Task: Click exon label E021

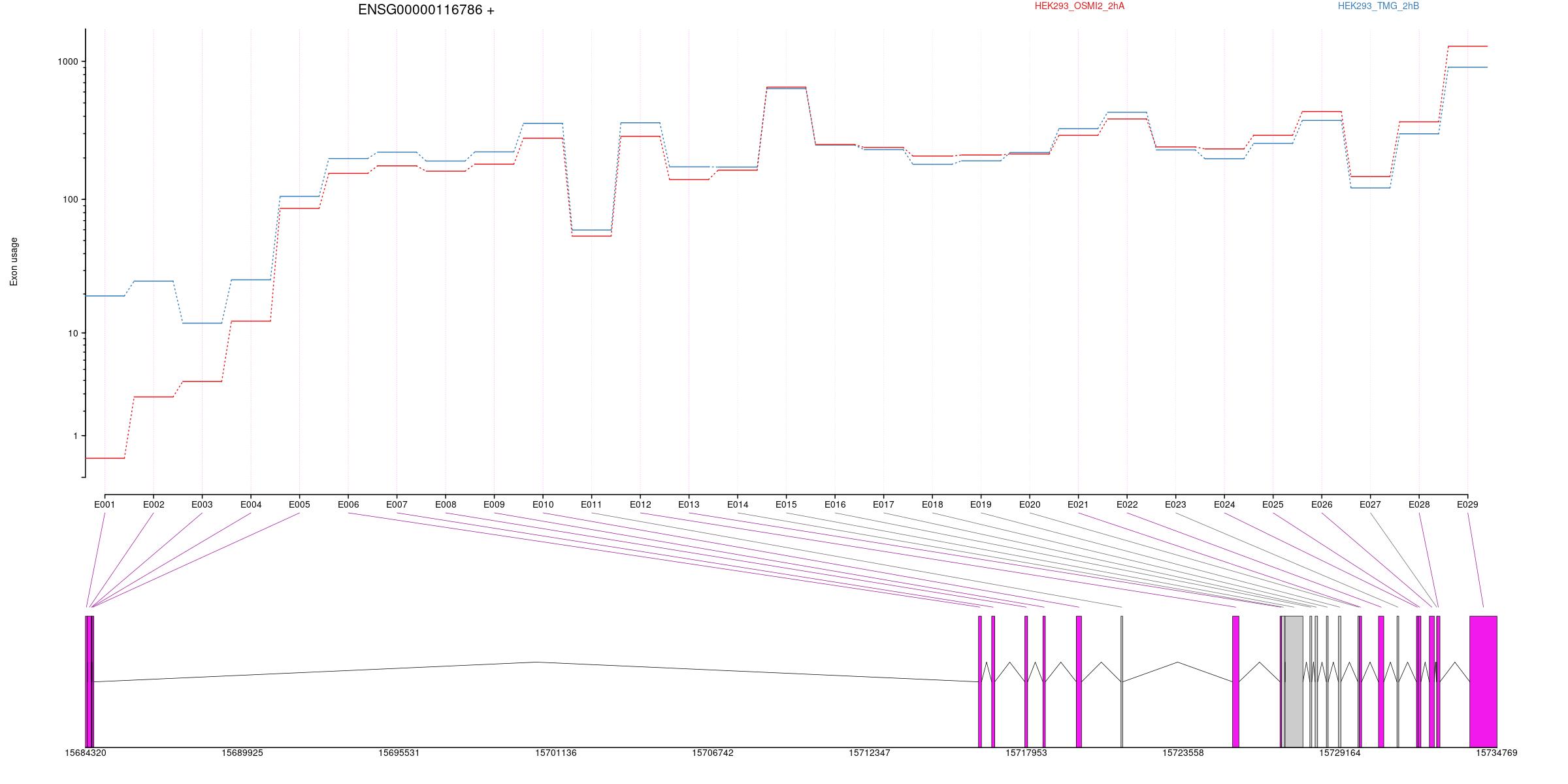Action: coord(1078,504)
